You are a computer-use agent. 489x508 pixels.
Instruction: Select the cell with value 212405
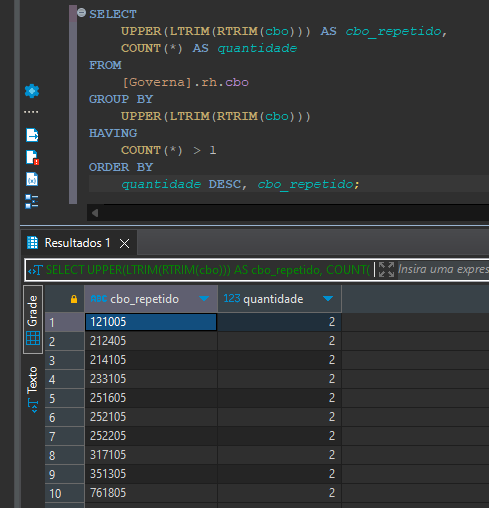pyautogui.click(x=151, y=341)
